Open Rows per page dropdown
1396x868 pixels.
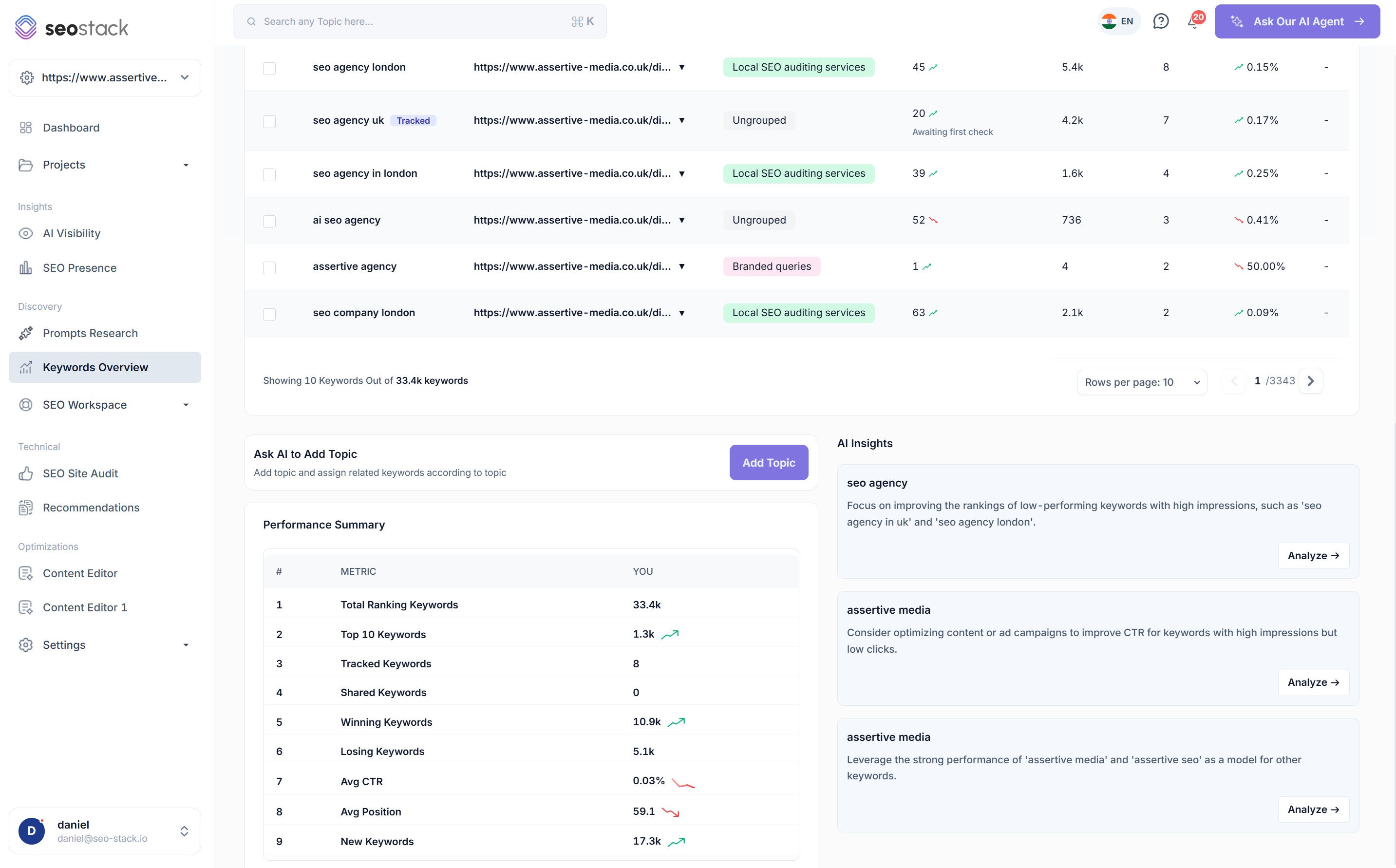click(x=1141, y=382)
